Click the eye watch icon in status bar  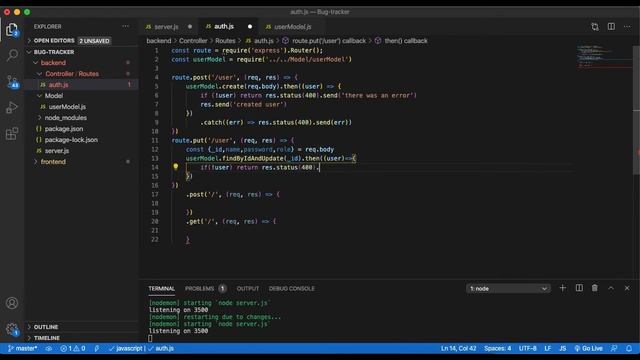coord(49,349)
